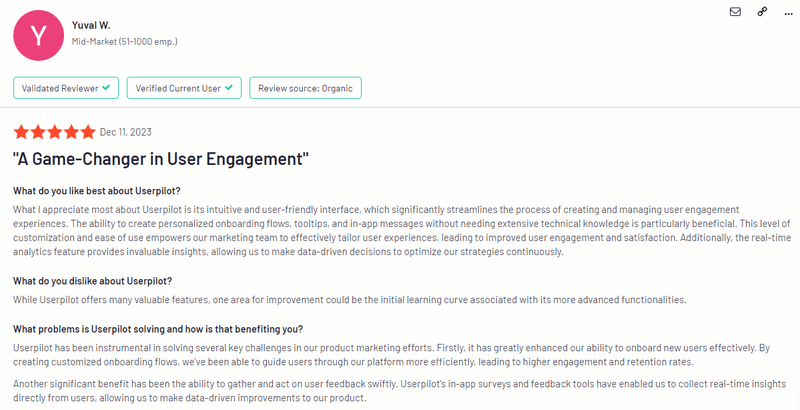Image resolution: width=800 pixels, height=410 pixels.
Task: Click the Dec 11, 2023 review date
Action: coord(127,132)
